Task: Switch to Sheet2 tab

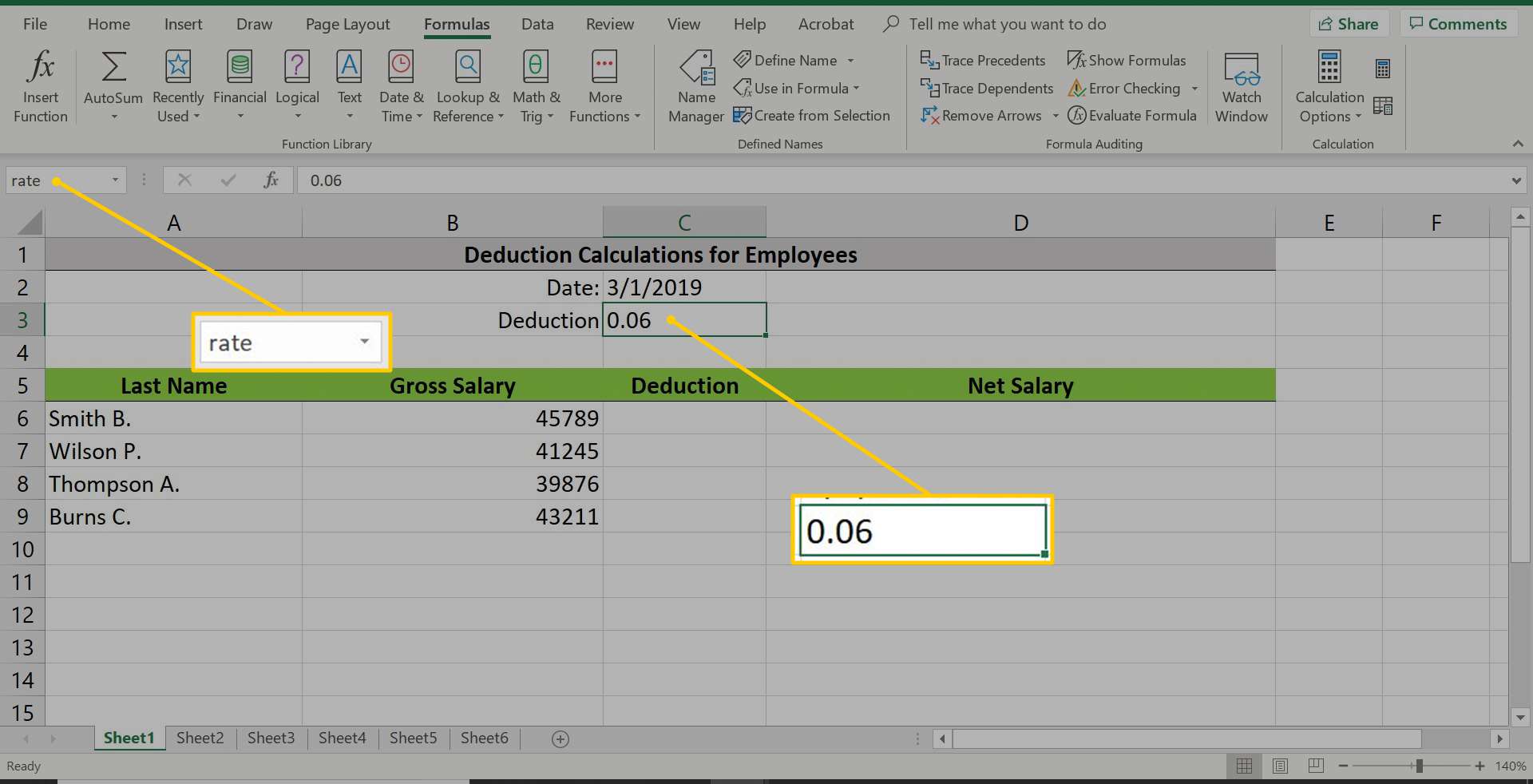Action: pos(200,738)
